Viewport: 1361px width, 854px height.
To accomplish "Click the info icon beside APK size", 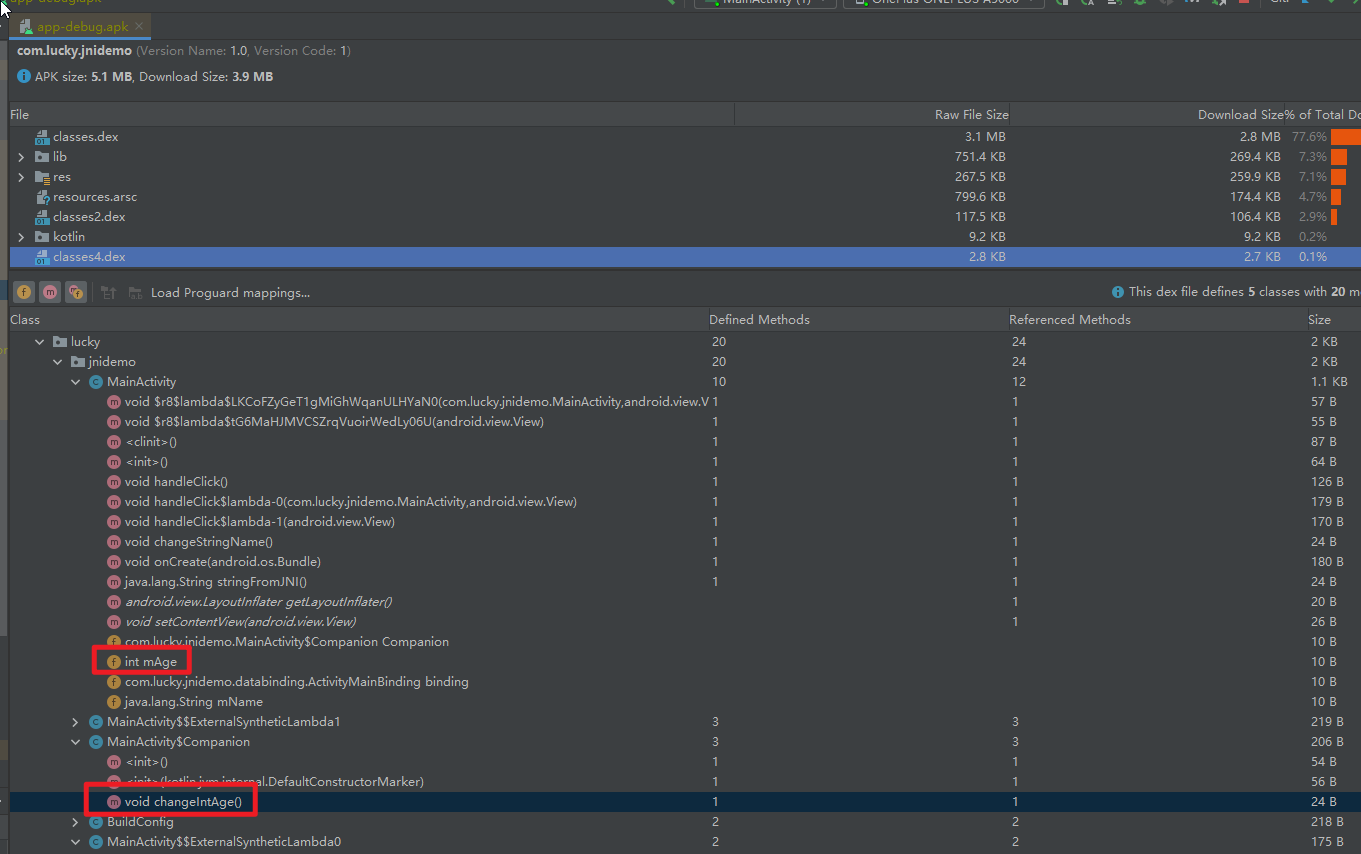I will pos(24,77).
